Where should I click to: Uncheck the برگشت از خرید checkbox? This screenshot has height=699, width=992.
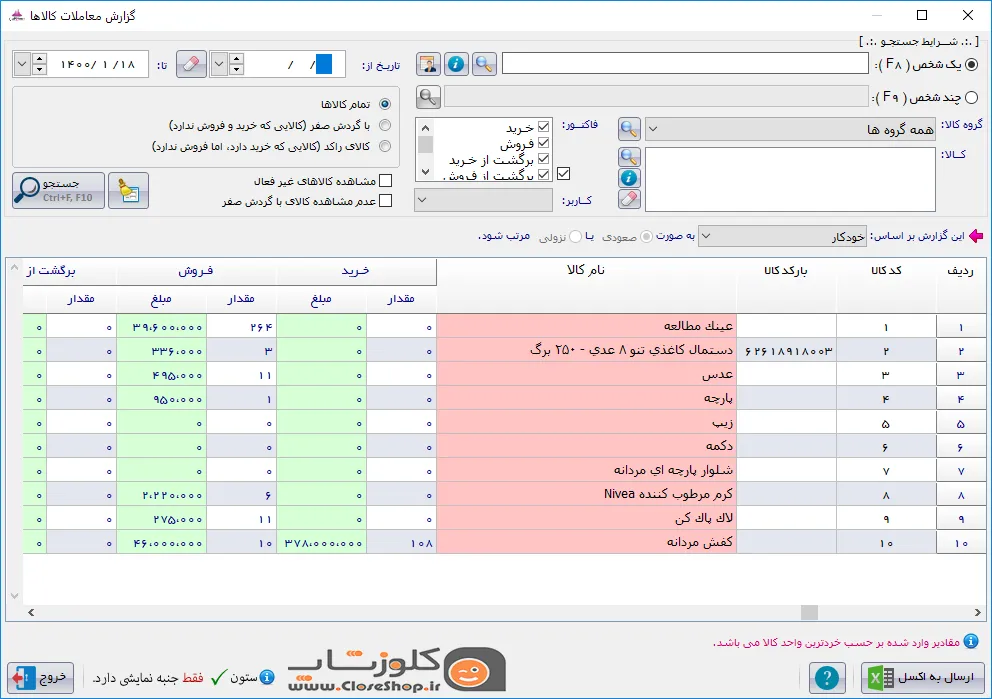coord(543,159)
